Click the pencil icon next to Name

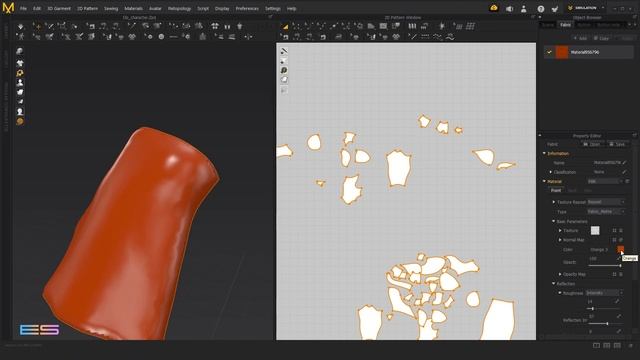click(624, 162)
